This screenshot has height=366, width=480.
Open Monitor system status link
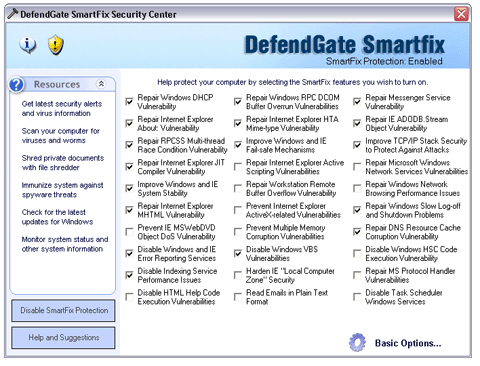[x=65, y=244]
